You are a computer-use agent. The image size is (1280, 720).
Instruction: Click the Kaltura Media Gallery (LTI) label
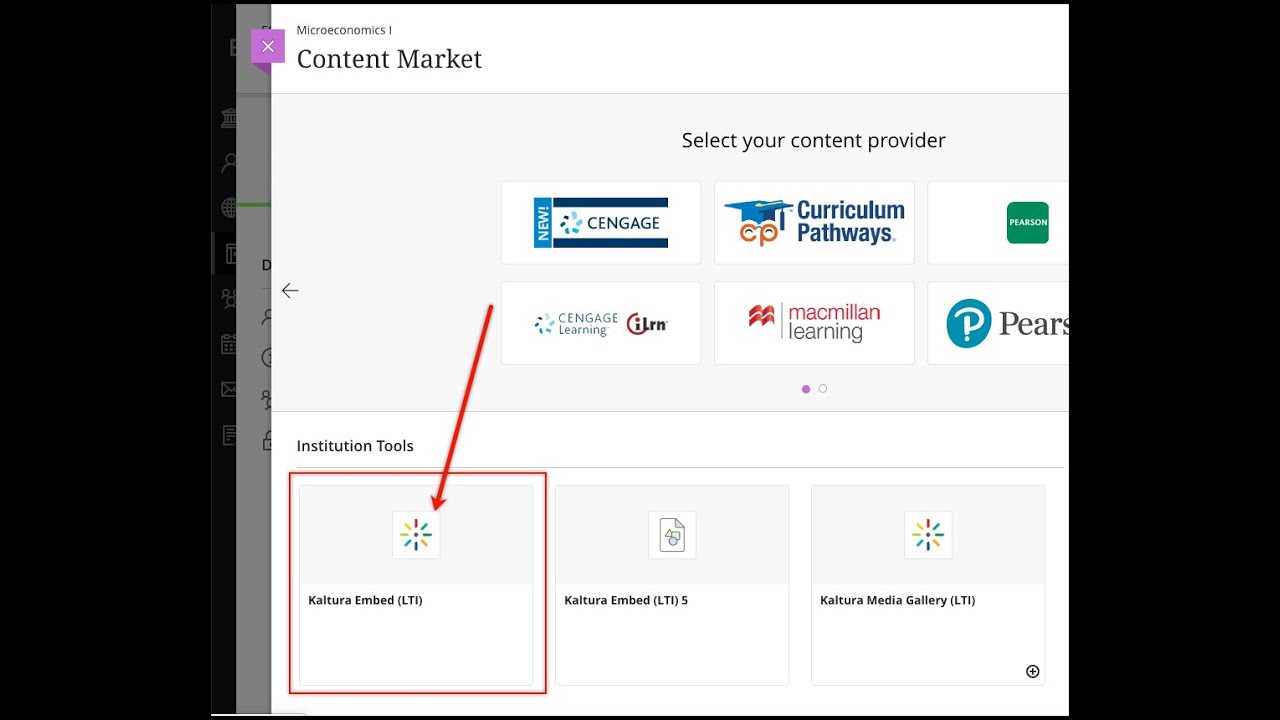pos(897,601)
